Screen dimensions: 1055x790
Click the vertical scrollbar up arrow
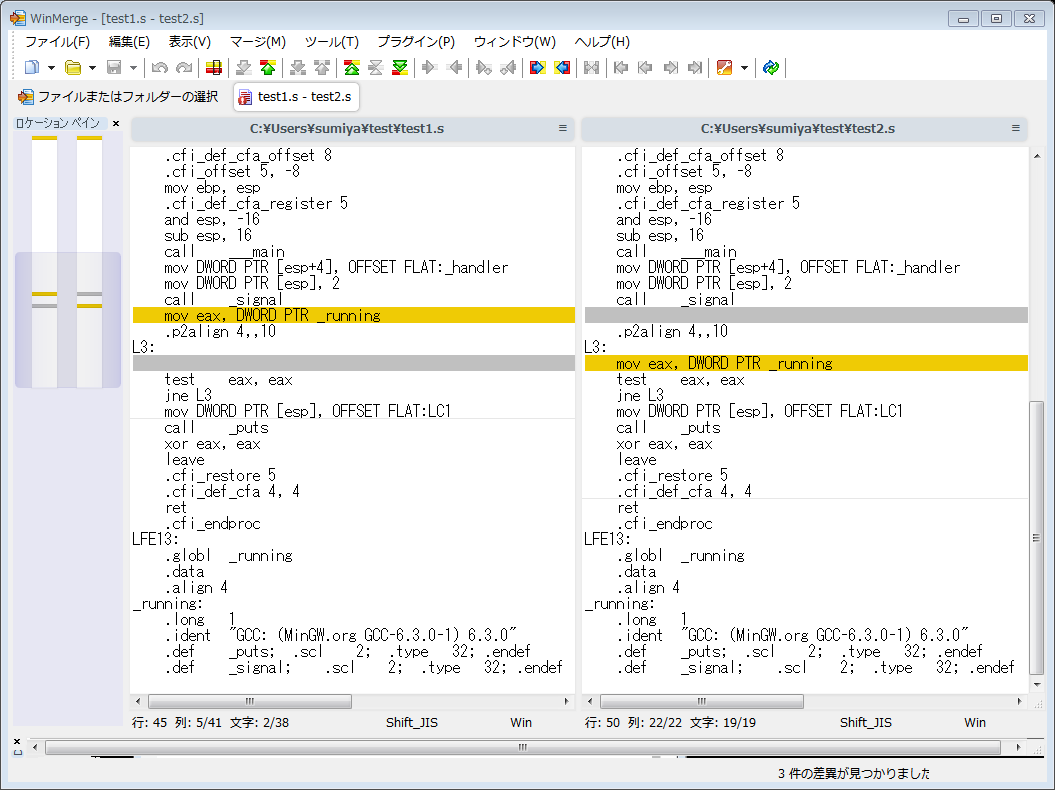pyautogui.click(x=1037, y=156)
